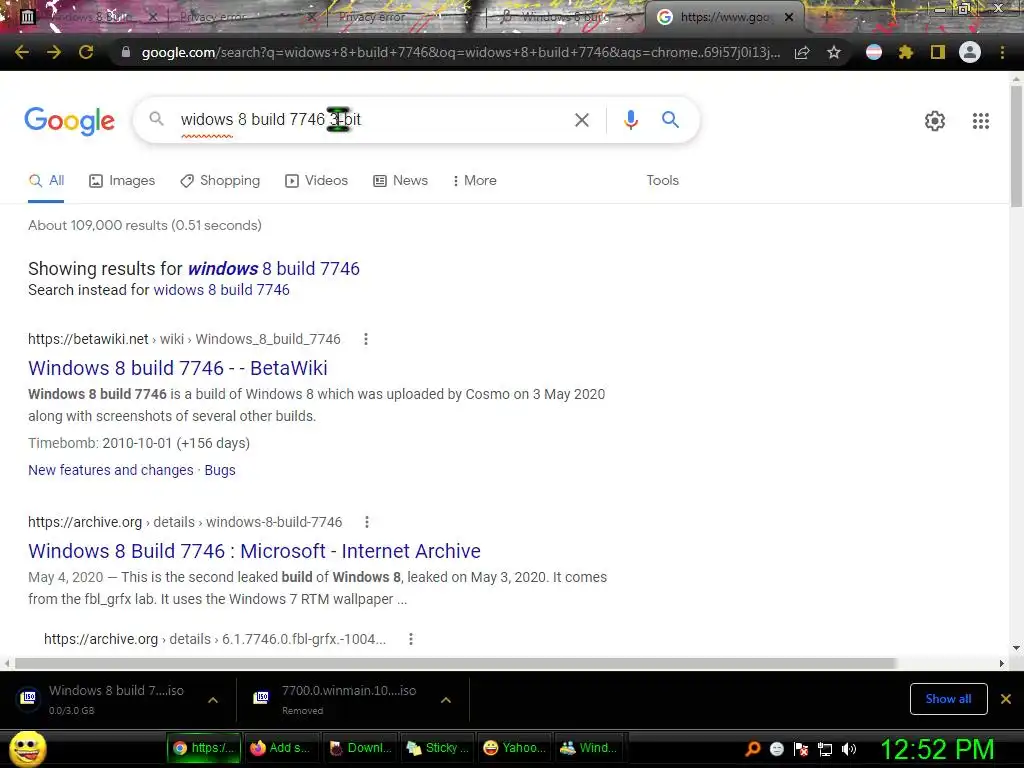Submit search with blue magnifier
This screenshot has height=768, width=1024.
click(670, 120)
